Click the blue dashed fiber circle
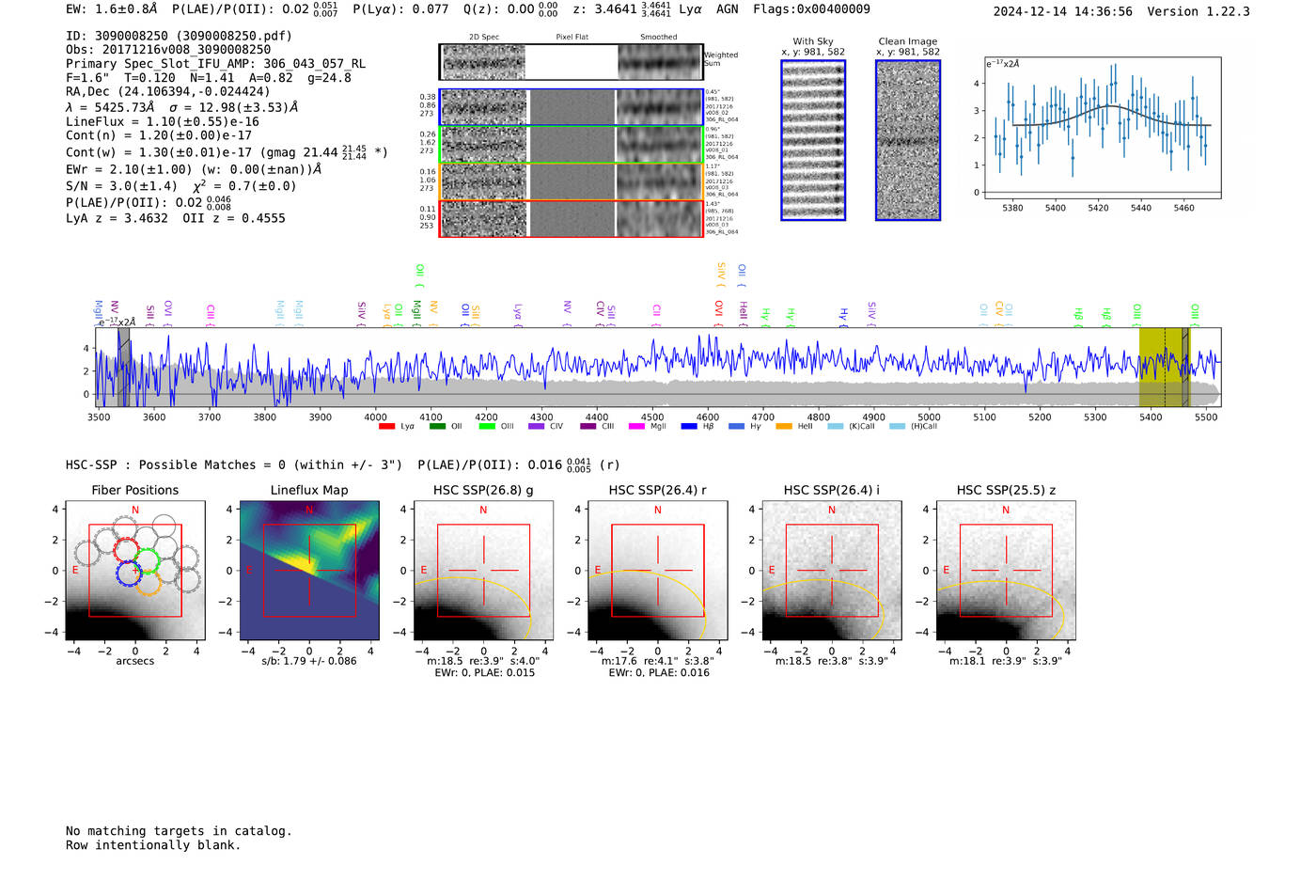 [x=129, y=573]
